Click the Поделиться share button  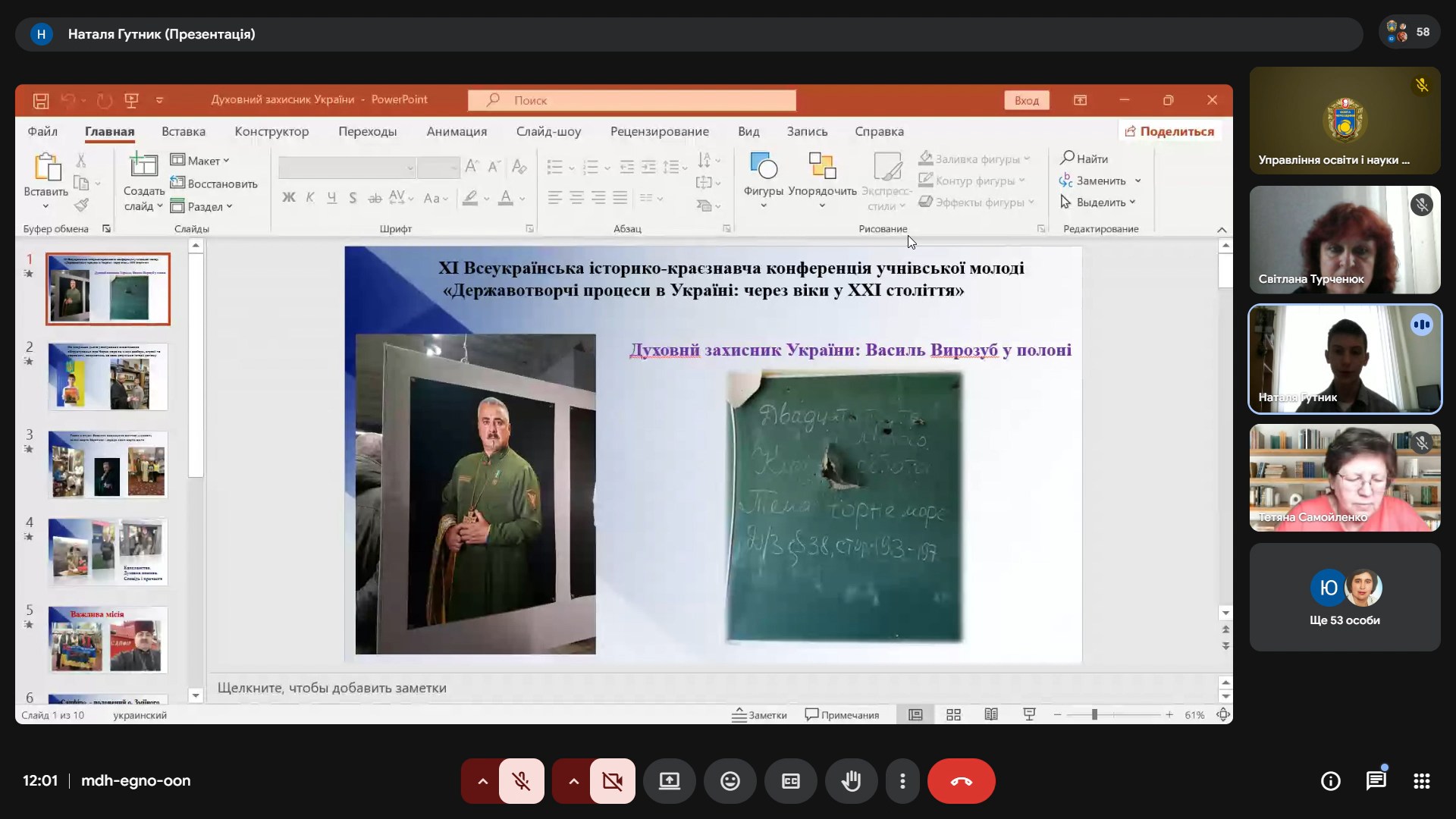[x=1169, y=131]
